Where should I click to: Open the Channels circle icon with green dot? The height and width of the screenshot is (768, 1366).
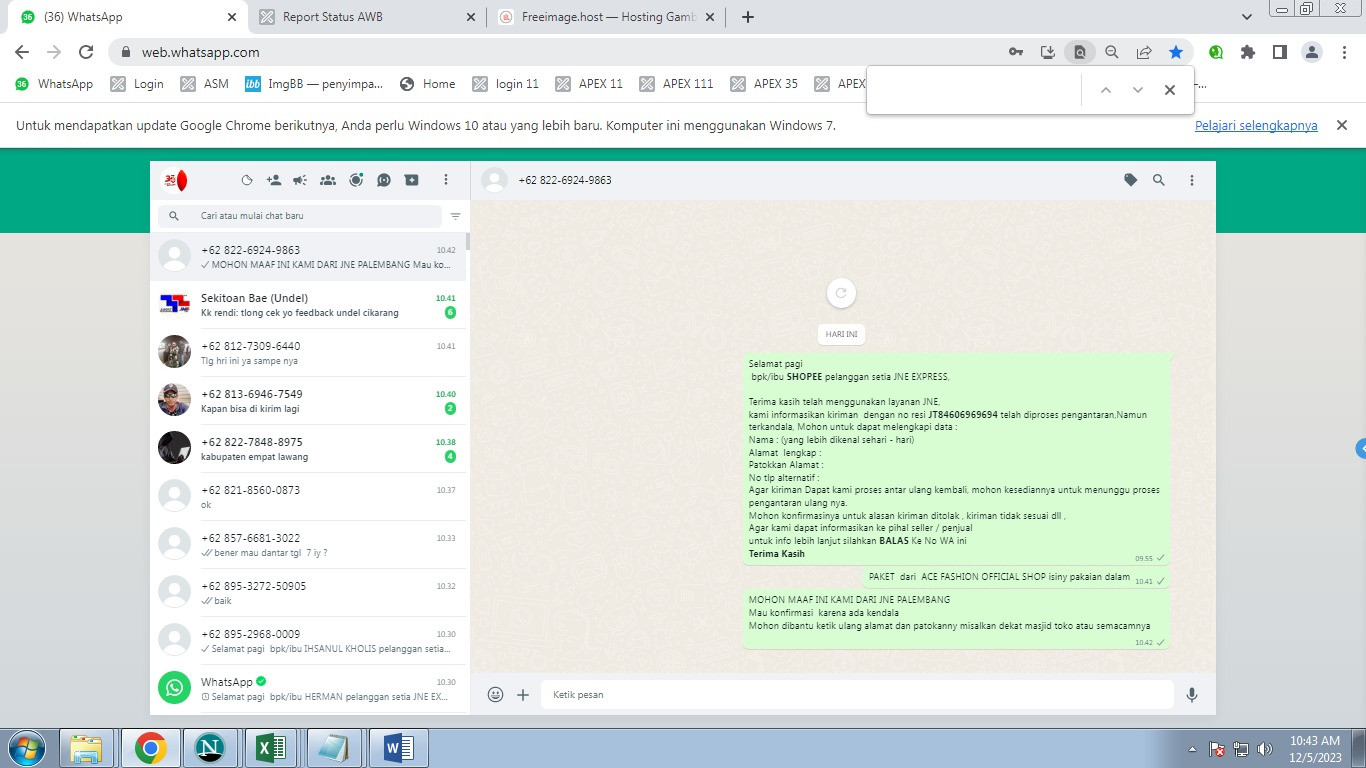[356, 180]
